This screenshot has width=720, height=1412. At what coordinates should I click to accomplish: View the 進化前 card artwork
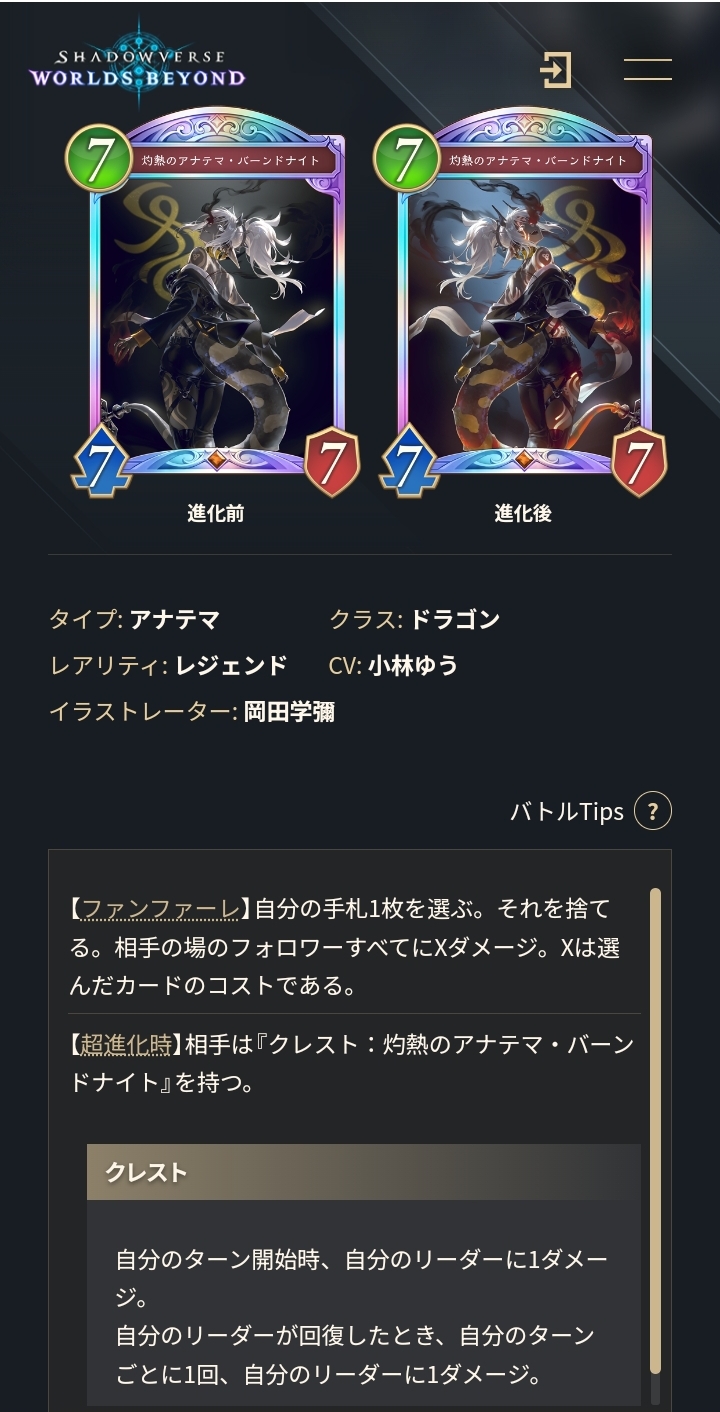point(216,300)
